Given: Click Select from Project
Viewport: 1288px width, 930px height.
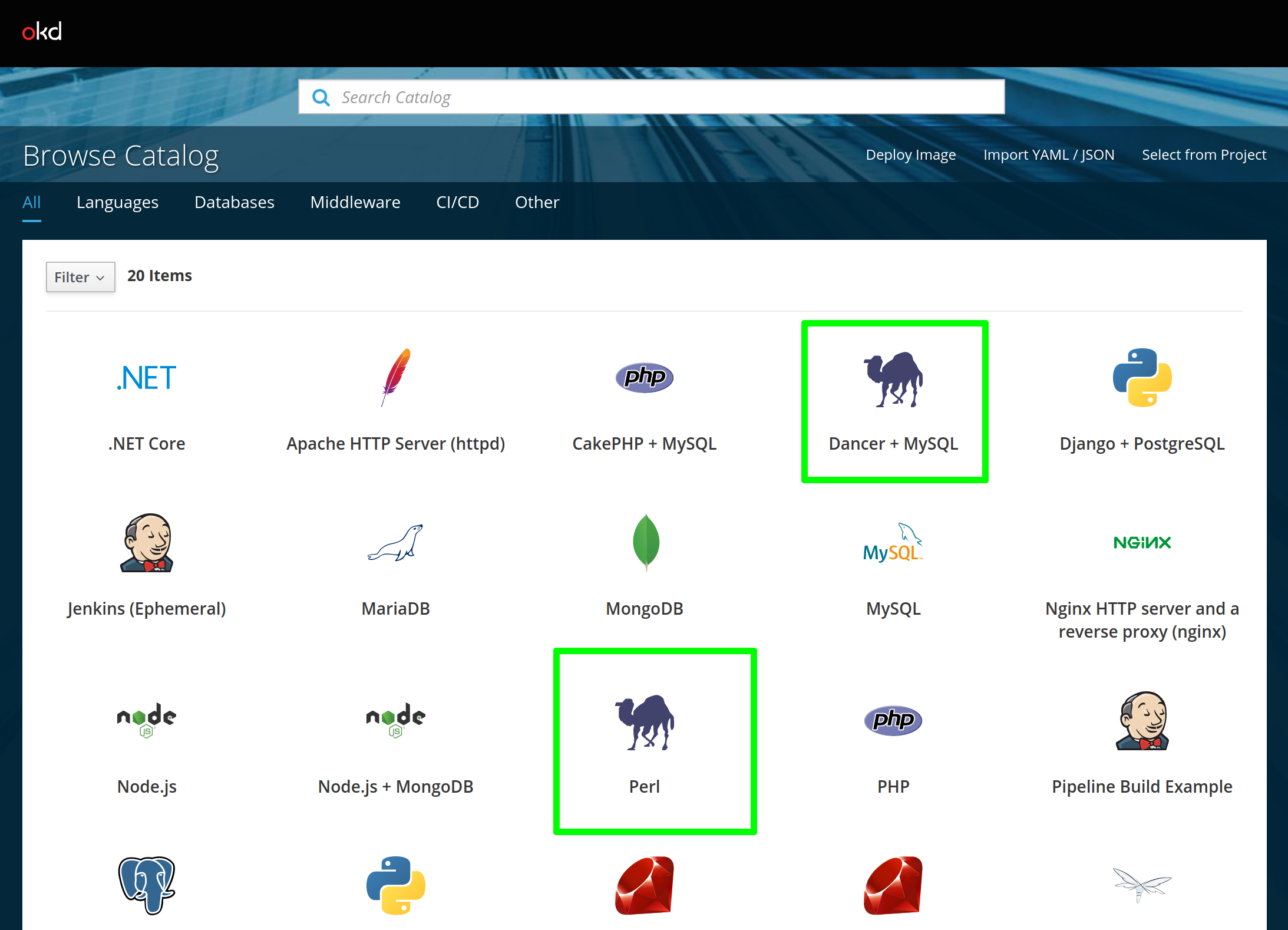Looking at the screenshot, I should (x=1204, y=155).
